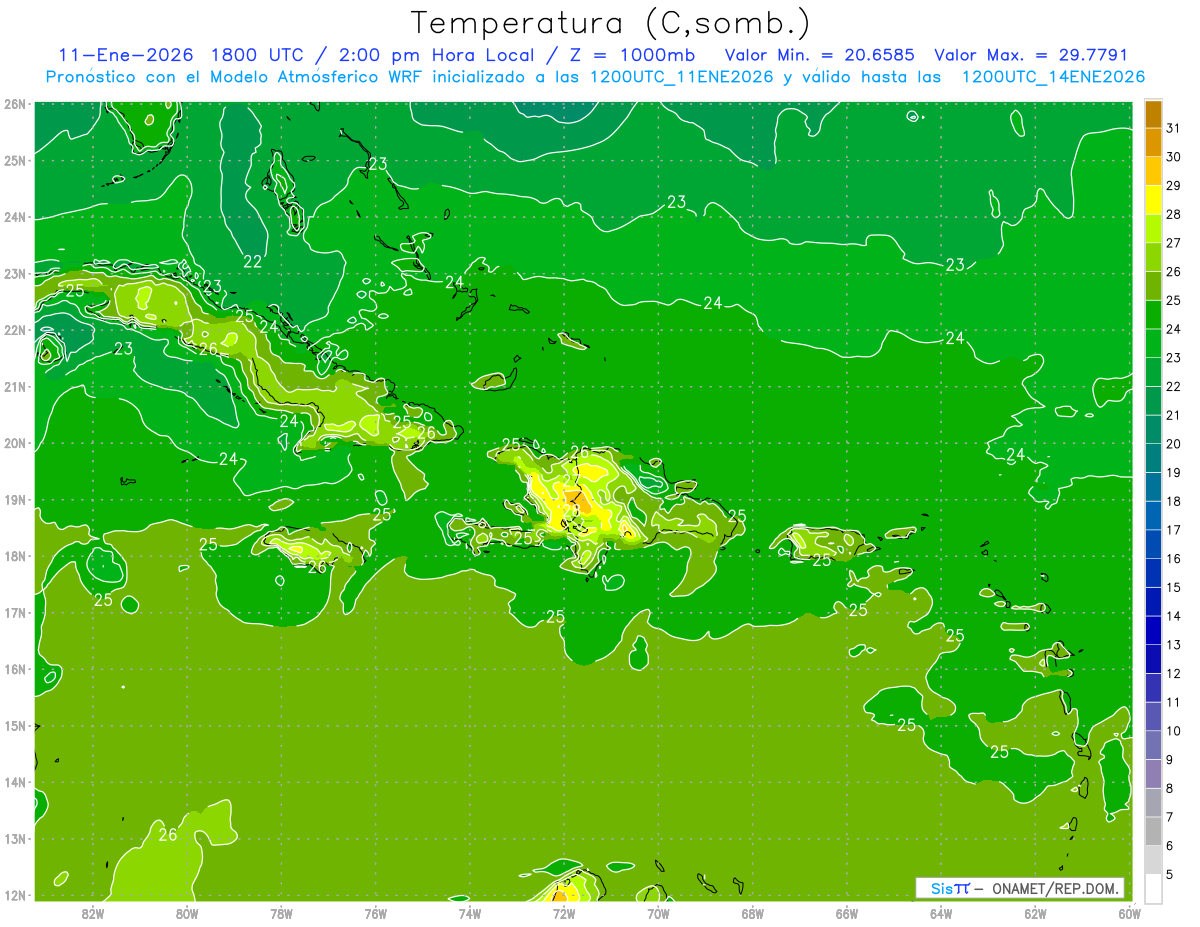This screenshot has width=1200, height=927.
Task: Click the longitude axis label "78W"
Action: click(281, 913)
